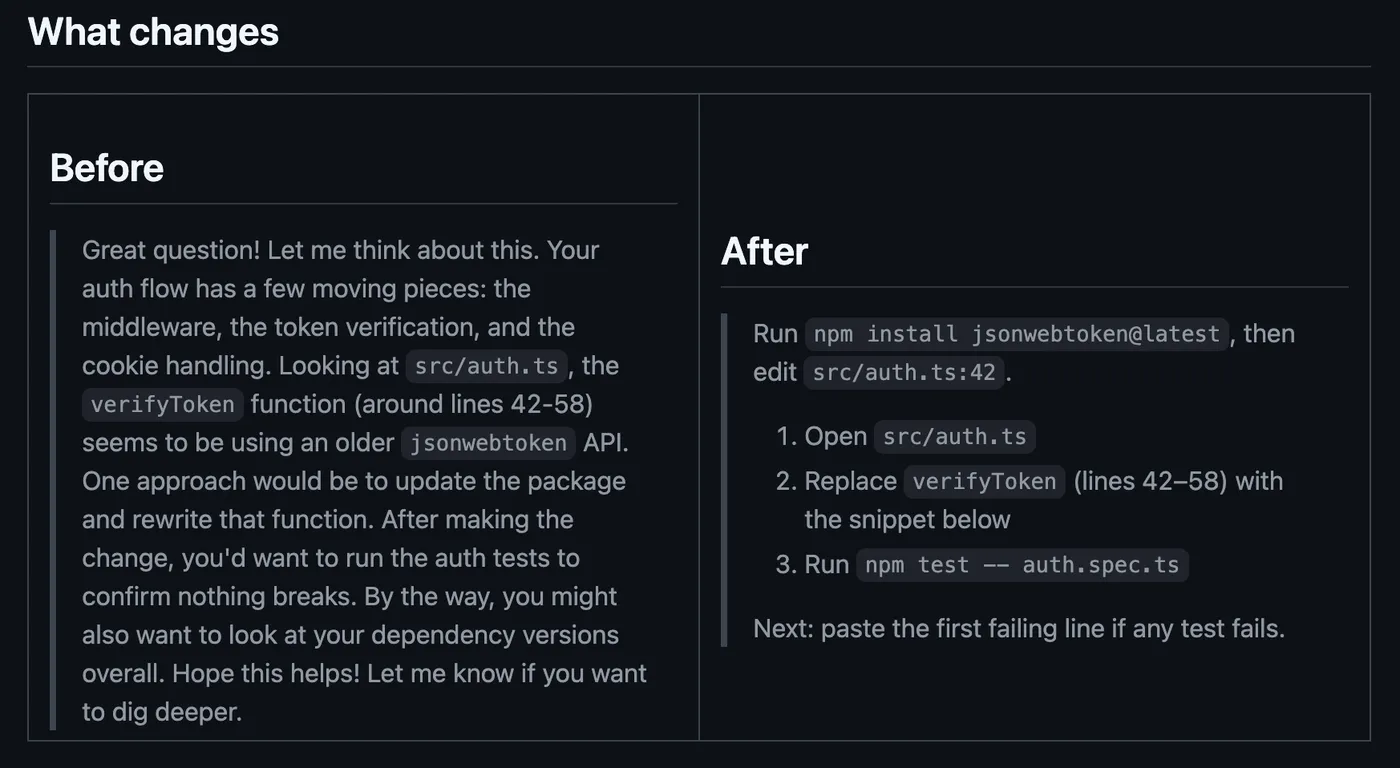Click list item 'the snippet below' text
Viewport: 1400px width, 768px height.
(x=907, y=520)
